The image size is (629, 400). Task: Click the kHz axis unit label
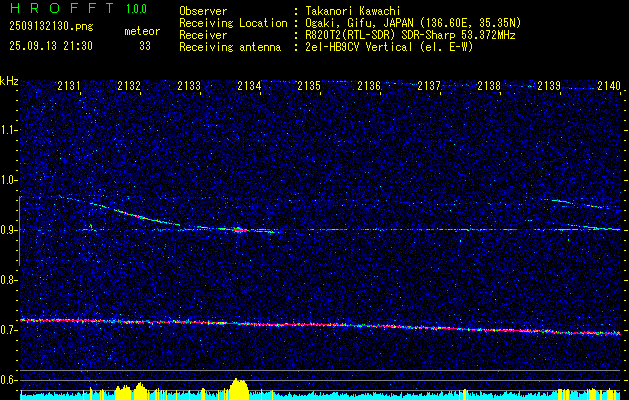coord(9,81)
